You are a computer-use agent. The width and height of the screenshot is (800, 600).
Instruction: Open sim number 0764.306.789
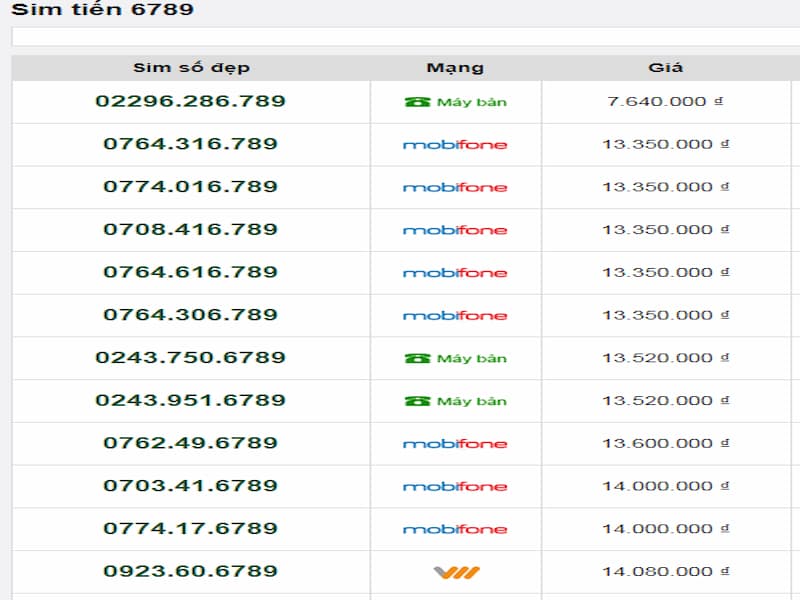pos(190,315)
